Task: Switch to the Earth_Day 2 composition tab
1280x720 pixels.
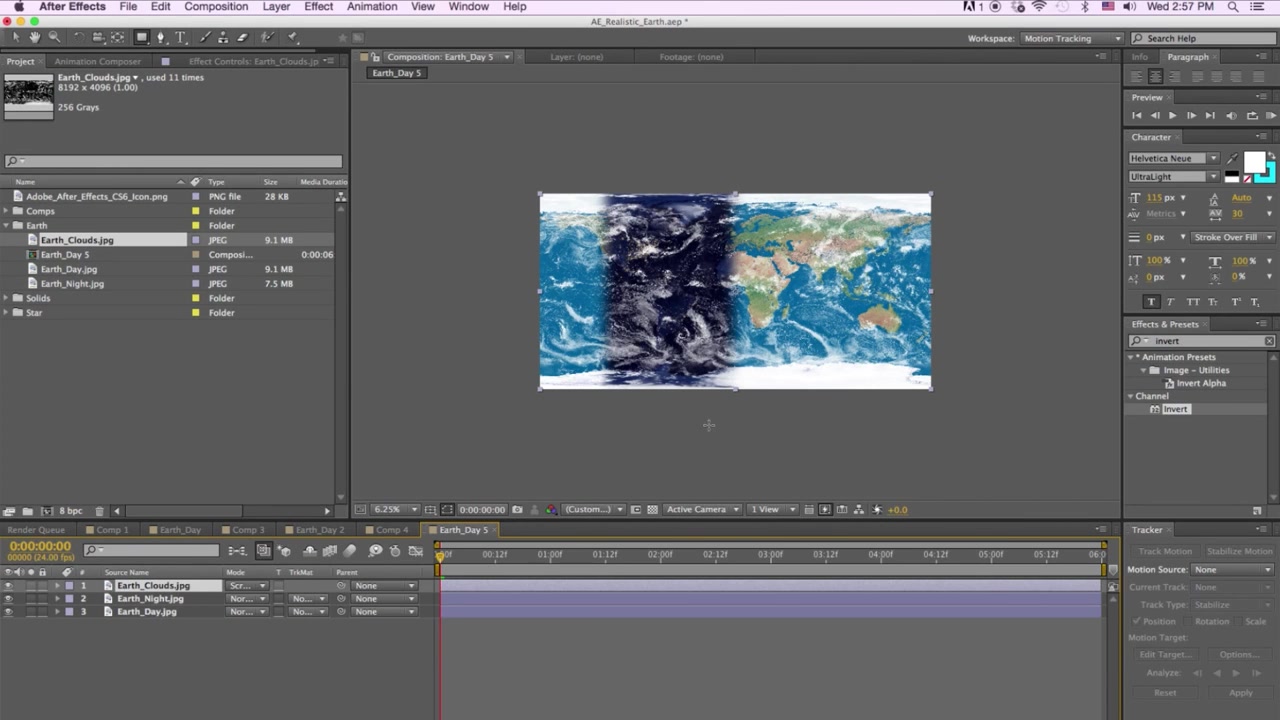Action: pyautogui.click(x=318, y=529)
